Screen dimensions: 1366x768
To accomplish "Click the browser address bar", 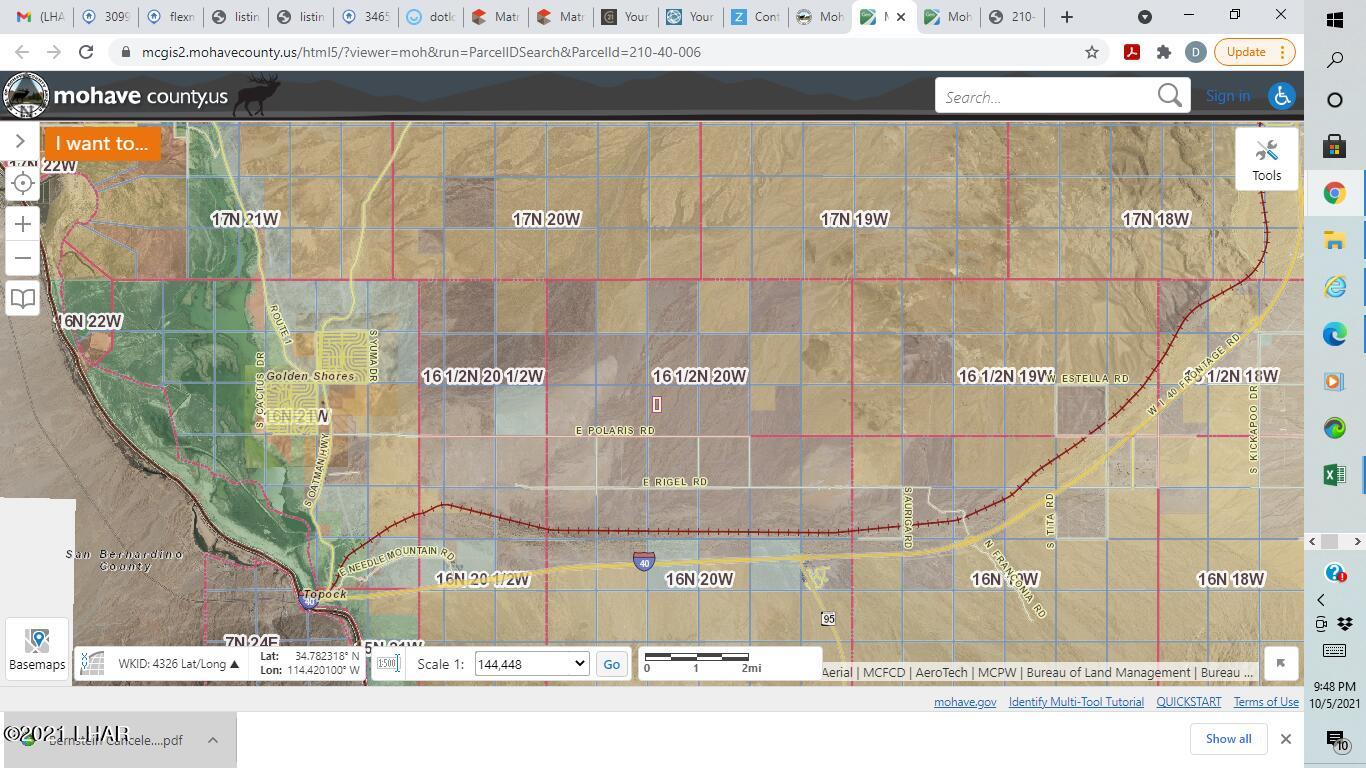I will point(600,52).
